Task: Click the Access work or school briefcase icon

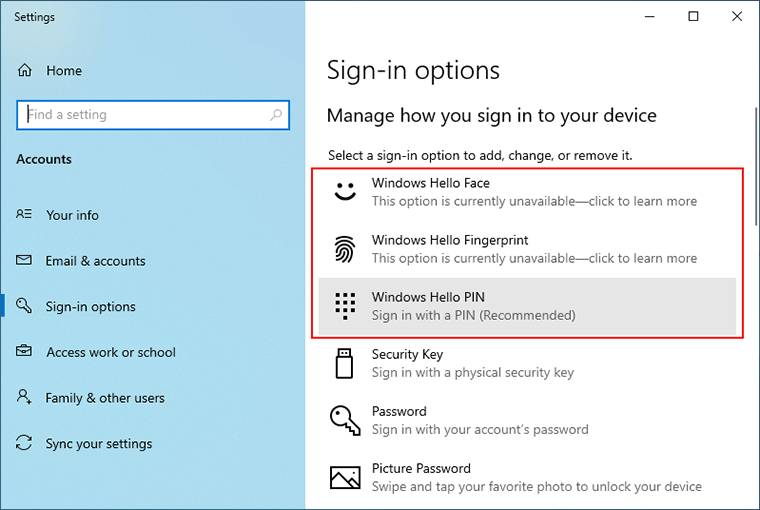Action: [x=24, y=351]
